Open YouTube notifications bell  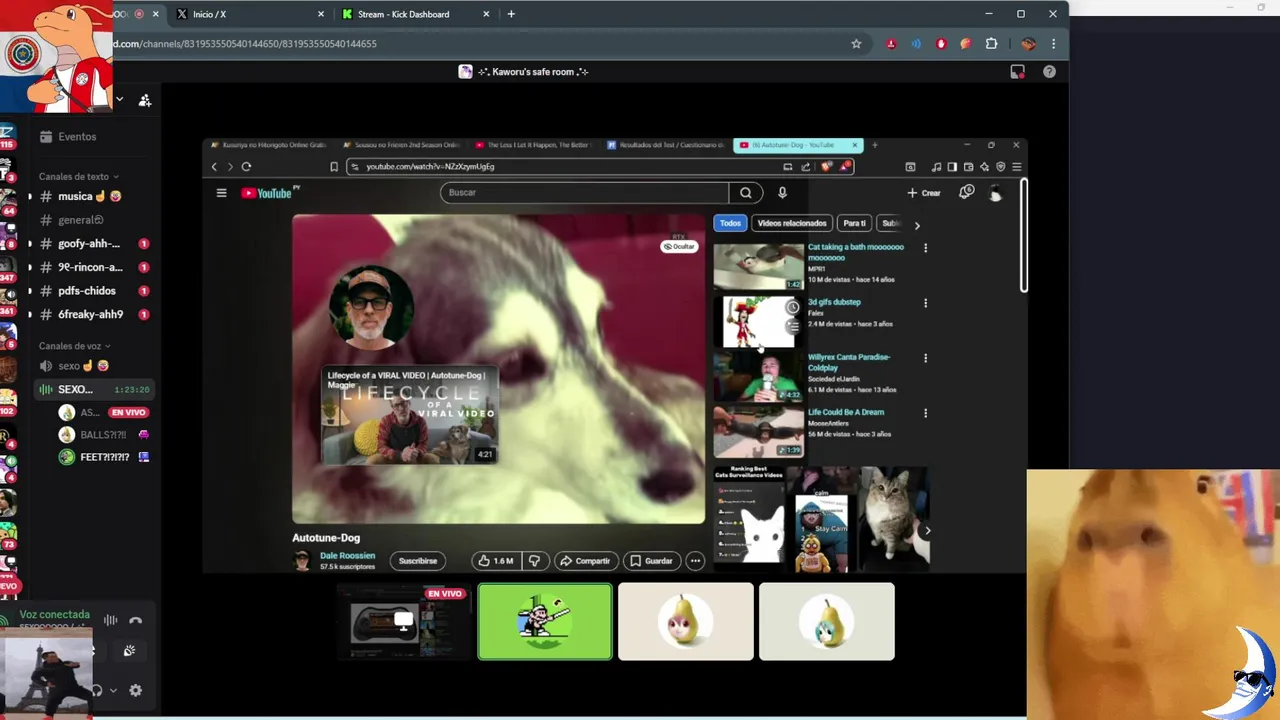pos(966,192)
